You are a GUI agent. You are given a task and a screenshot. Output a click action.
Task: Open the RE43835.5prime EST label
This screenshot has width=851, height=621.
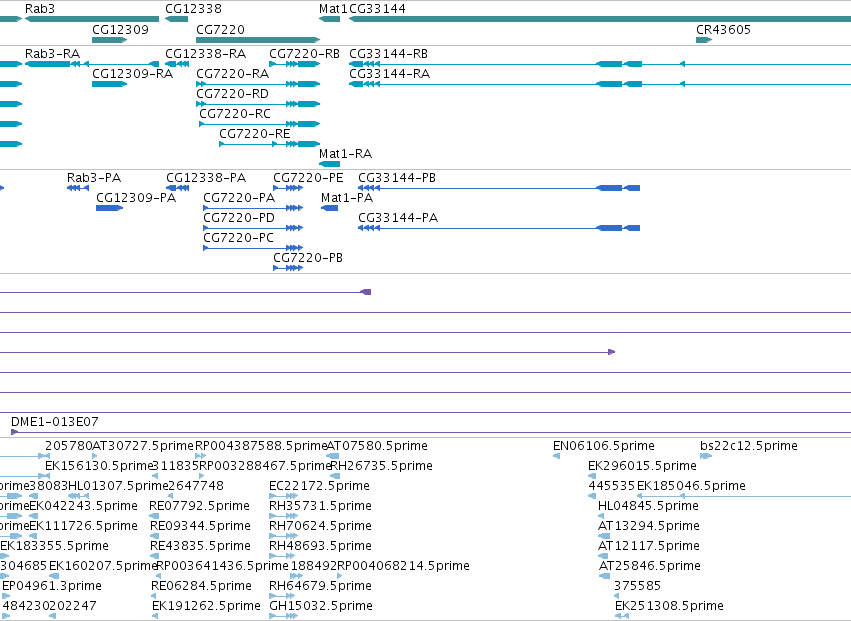tap(200, 546)
